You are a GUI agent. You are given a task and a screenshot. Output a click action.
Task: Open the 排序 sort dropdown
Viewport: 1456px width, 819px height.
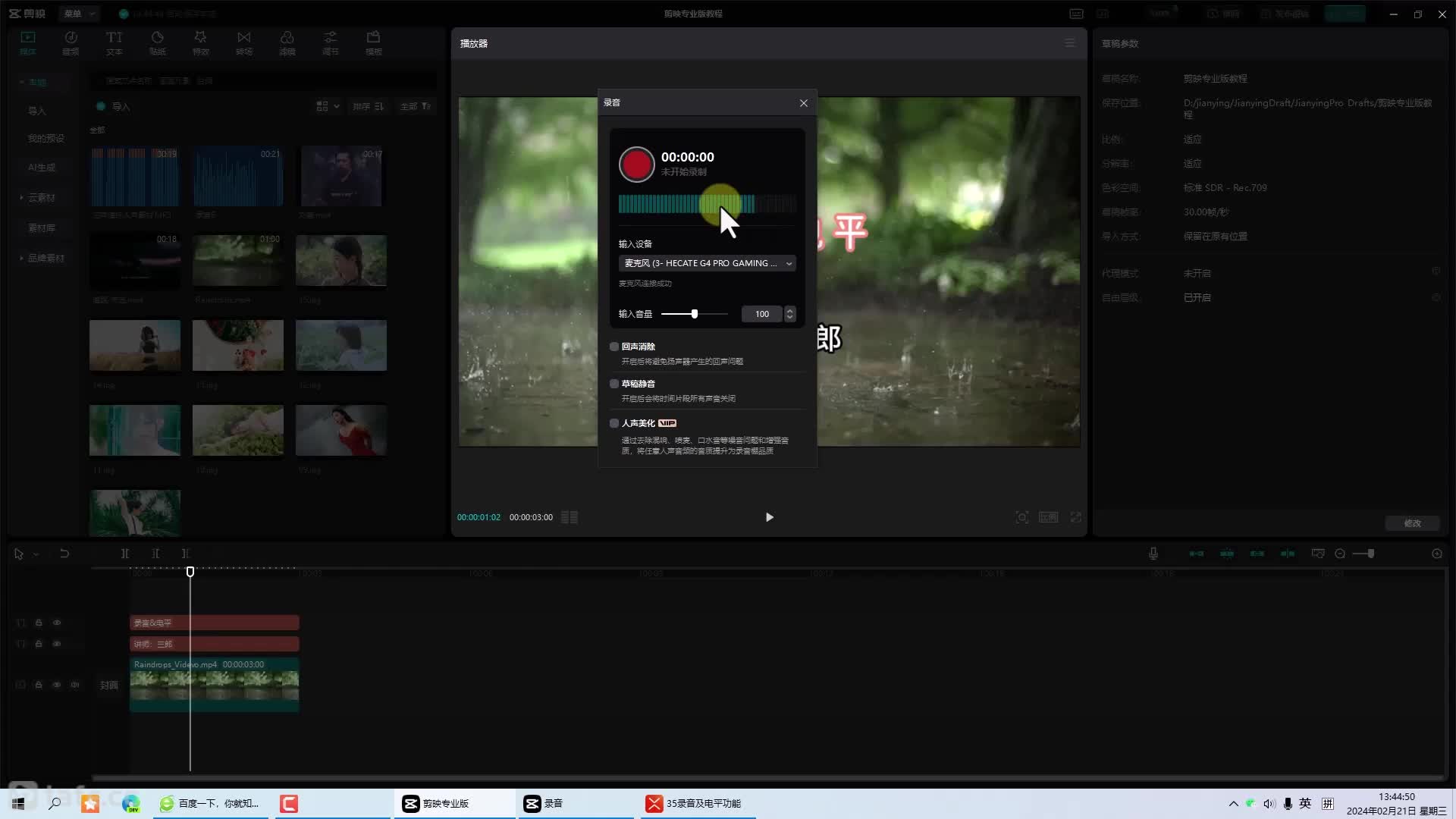tap(369, 106)
